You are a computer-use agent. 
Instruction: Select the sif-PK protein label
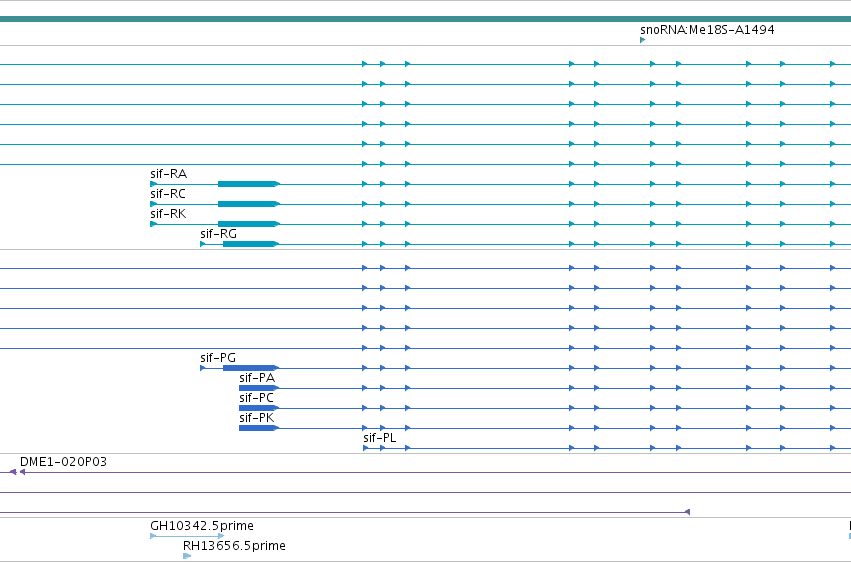tap(257, 418)
